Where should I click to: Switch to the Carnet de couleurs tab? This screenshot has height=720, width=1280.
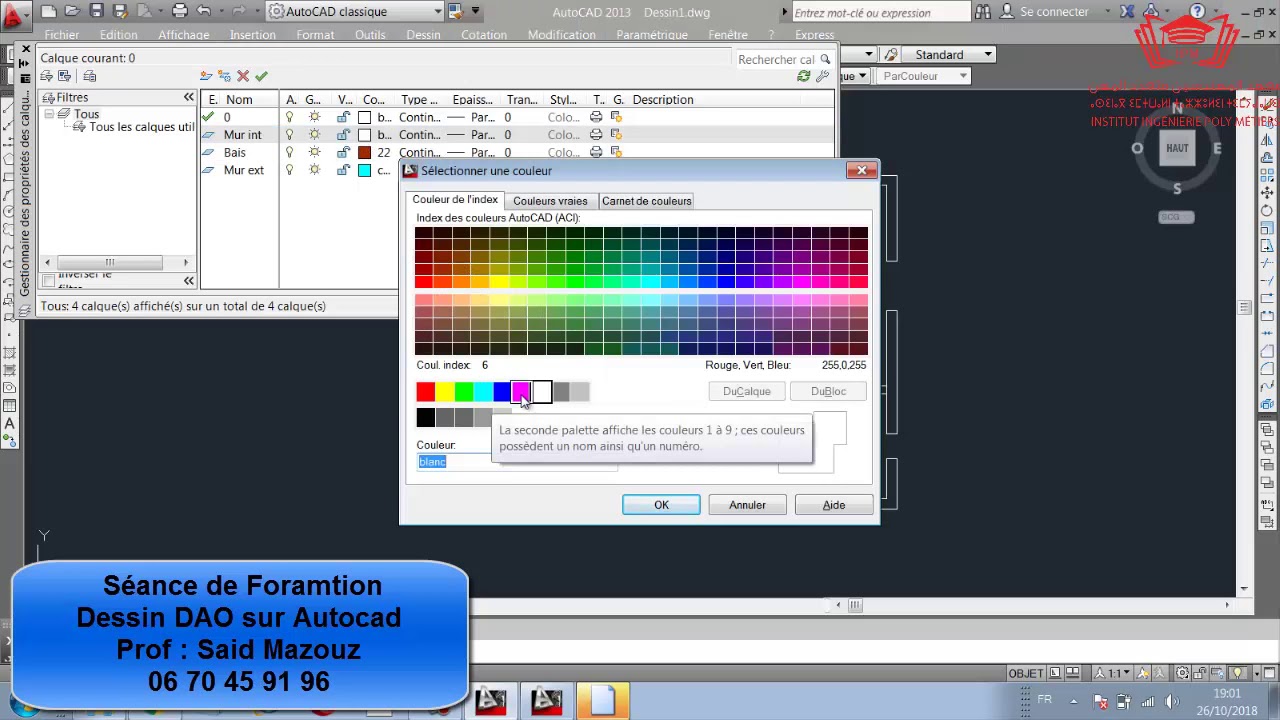click(646, 201)
